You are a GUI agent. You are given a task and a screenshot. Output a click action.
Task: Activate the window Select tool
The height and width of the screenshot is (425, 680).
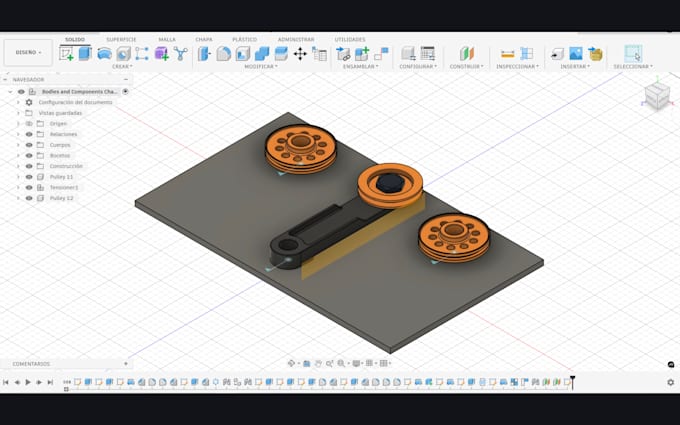click(x=633, y=54)
